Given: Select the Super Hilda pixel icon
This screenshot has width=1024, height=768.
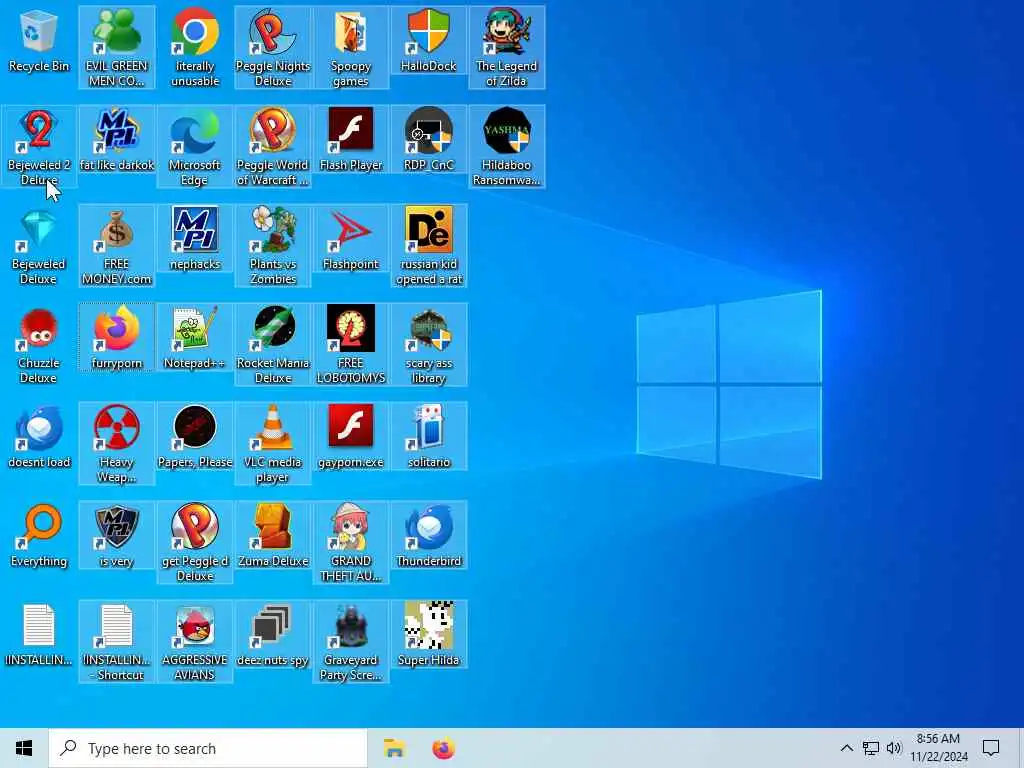Looking at the screenshot, I should [429, 635].
